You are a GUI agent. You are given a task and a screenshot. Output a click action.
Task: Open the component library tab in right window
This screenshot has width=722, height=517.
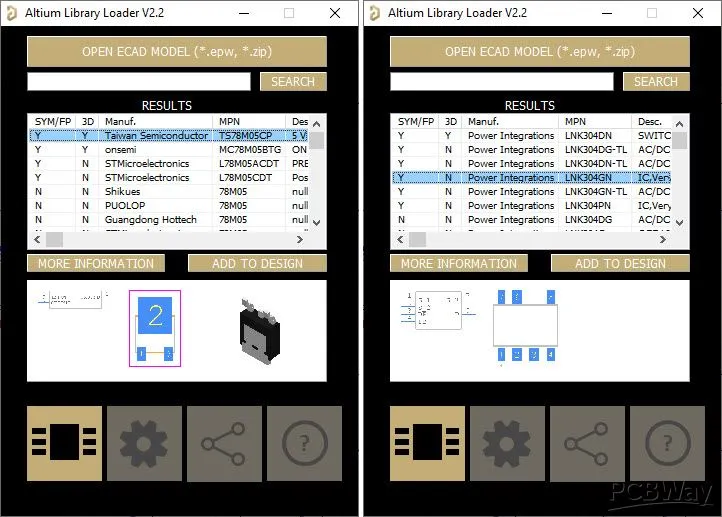click(x=427, y=443)
